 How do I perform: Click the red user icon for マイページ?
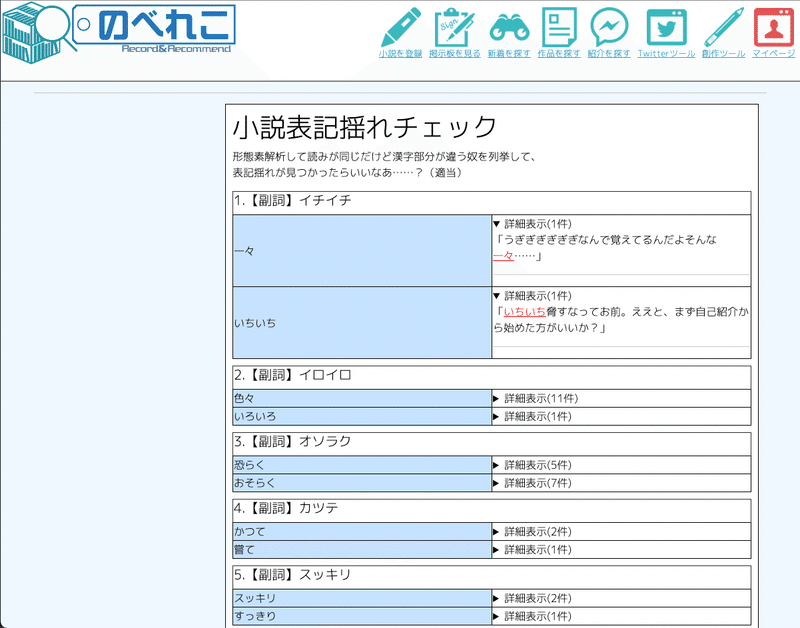tap(773, 27)
